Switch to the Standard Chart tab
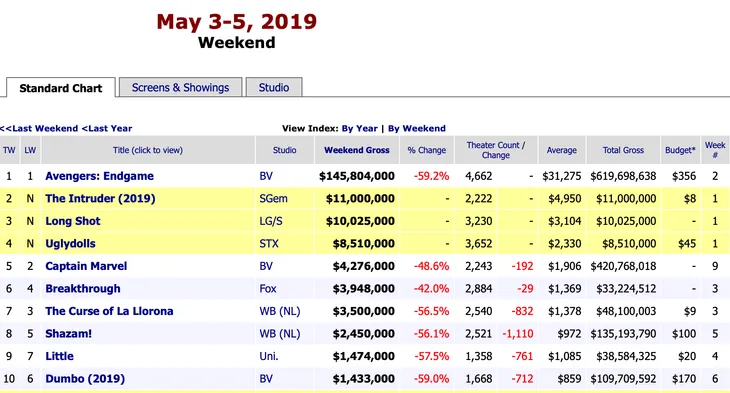730x393 pixels. tap(61, 88)
